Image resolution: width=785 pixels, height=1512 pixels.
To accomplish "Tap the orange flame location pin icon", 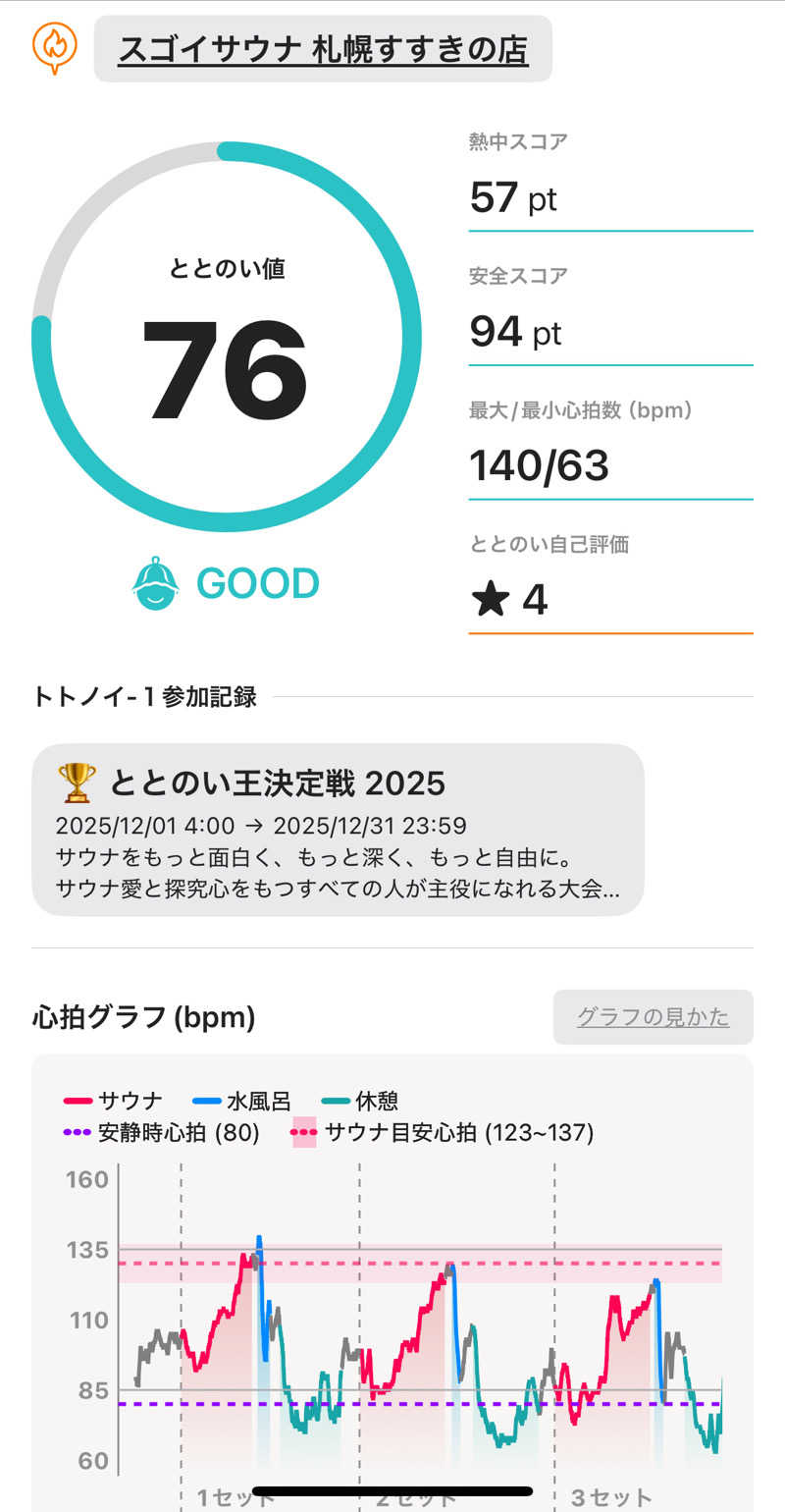I will click(x=55, y=48).
